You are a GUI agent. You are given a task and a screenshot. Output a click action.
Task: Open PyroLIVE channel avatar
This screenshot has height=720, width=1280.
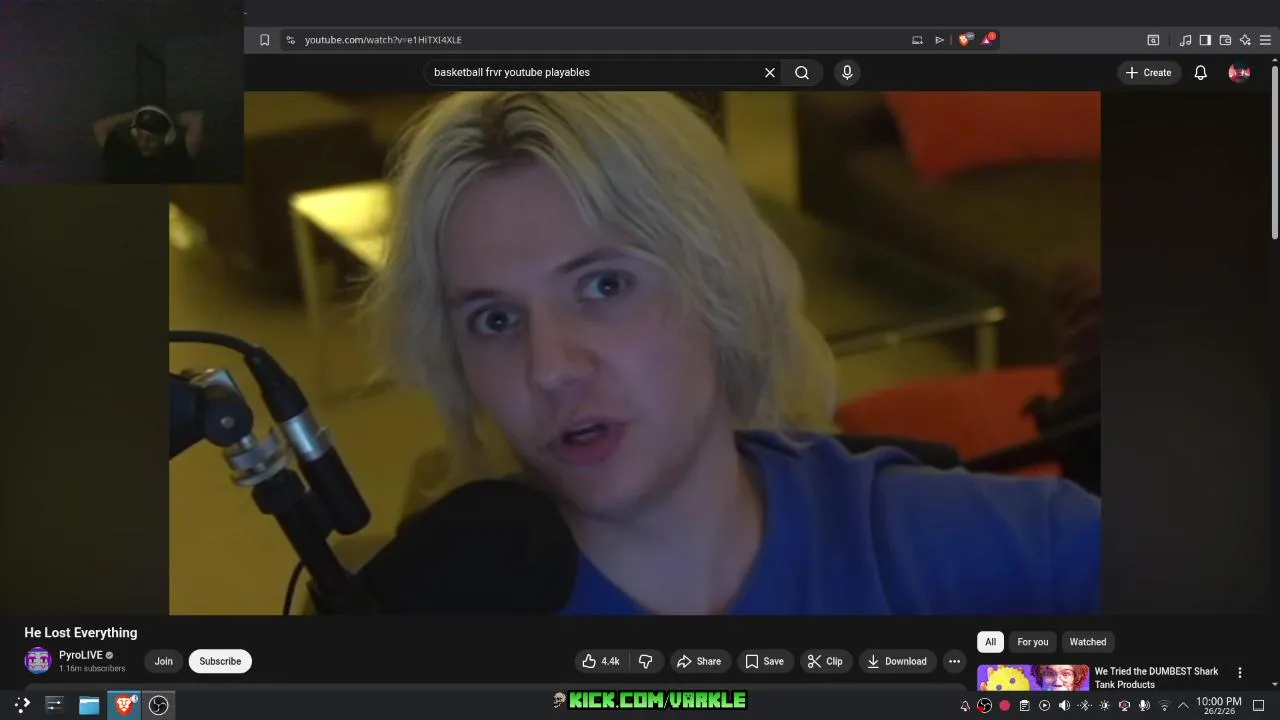coord(38,661)
